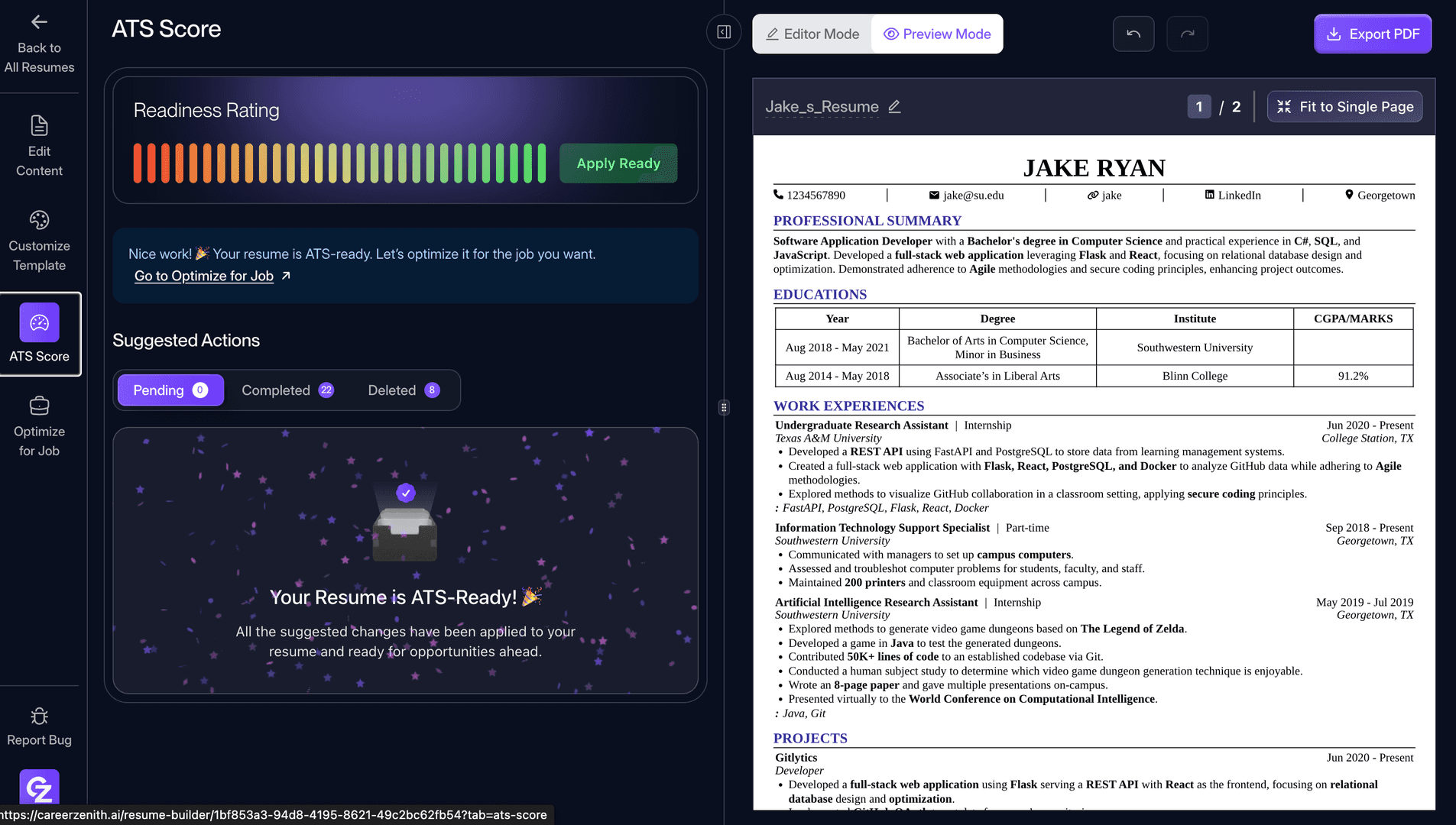Viewport: 1456px width, 825px height.
Task: Click the PROFESSIONAL SUMMARY heading
Action: pyautogui.click(x=867, y=221)
